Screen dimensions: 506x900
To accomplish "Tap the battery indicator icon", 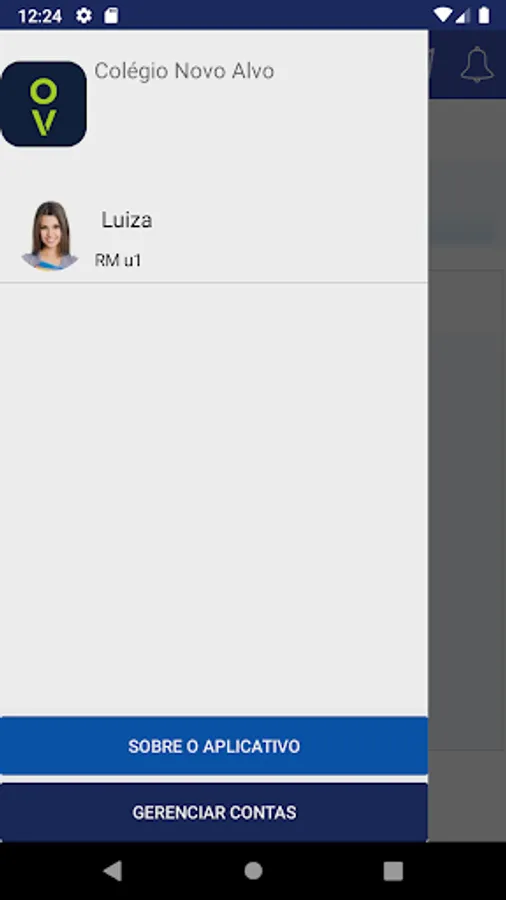I will 484,15.
